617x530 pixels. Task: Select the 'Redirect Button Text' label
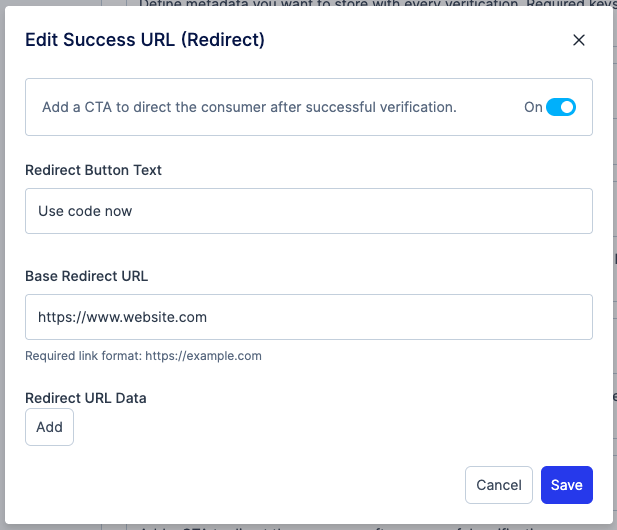93,170
